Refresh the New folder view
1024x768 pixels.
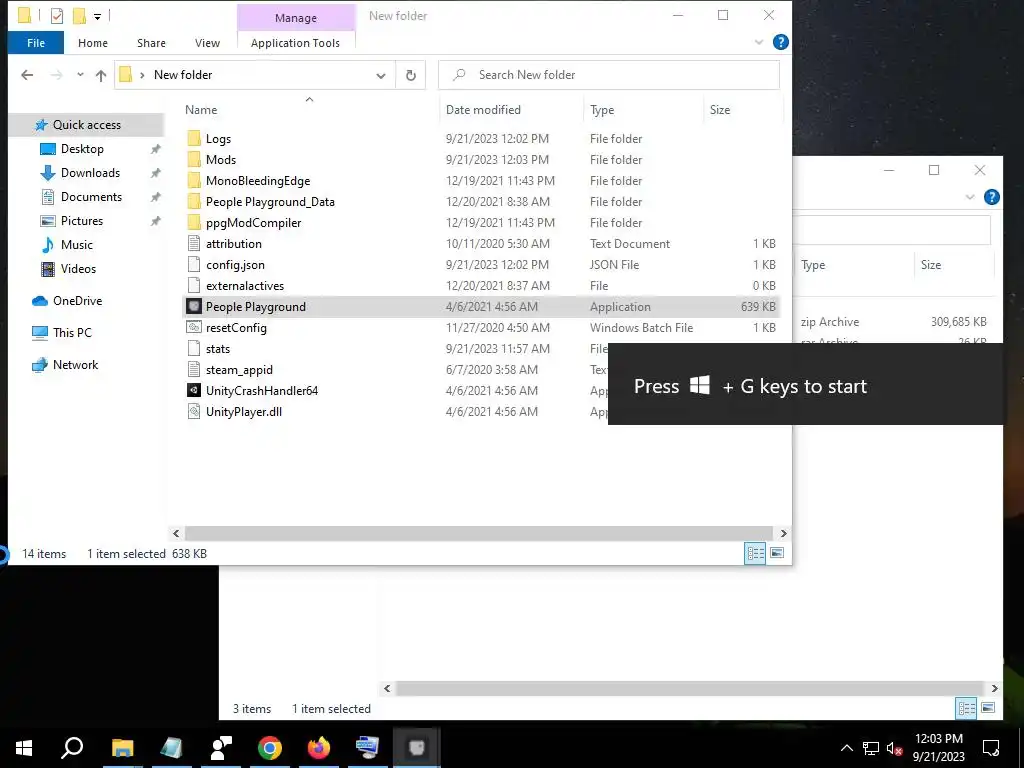tap(411, 75)
